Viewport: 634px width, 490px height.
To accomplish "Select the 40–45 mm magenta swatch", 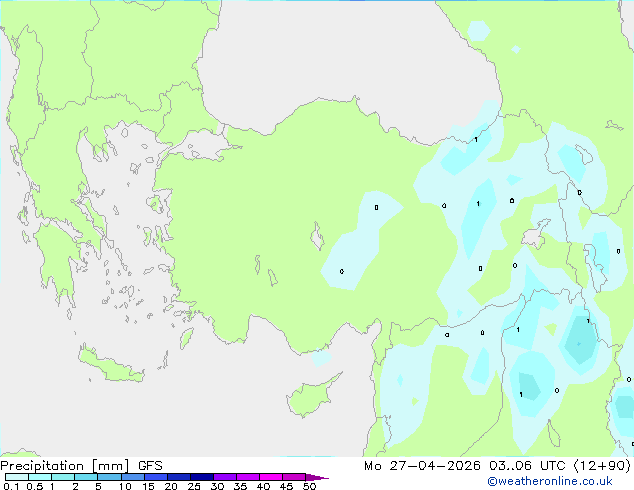I will (271, 477).
